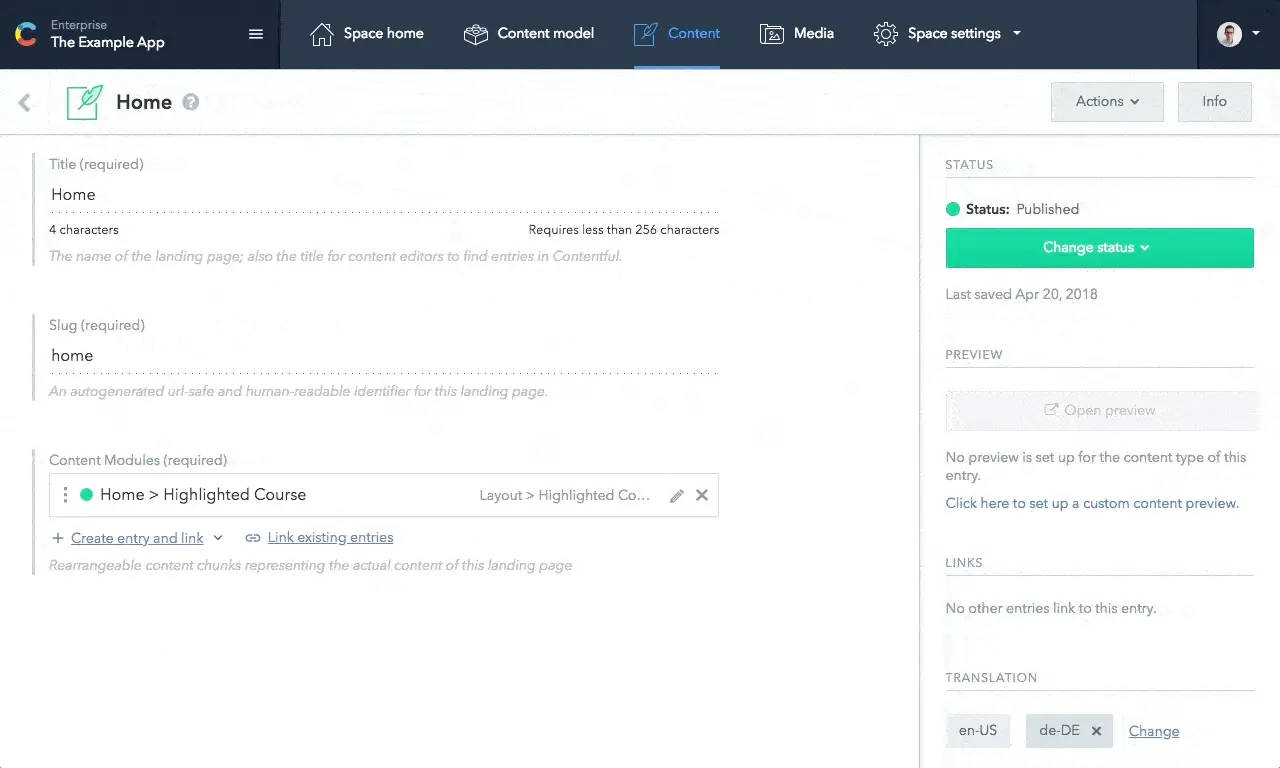Expand the Actions dropdown
This screenshot has width=1280, height=768.
[x=1107, y=102]
